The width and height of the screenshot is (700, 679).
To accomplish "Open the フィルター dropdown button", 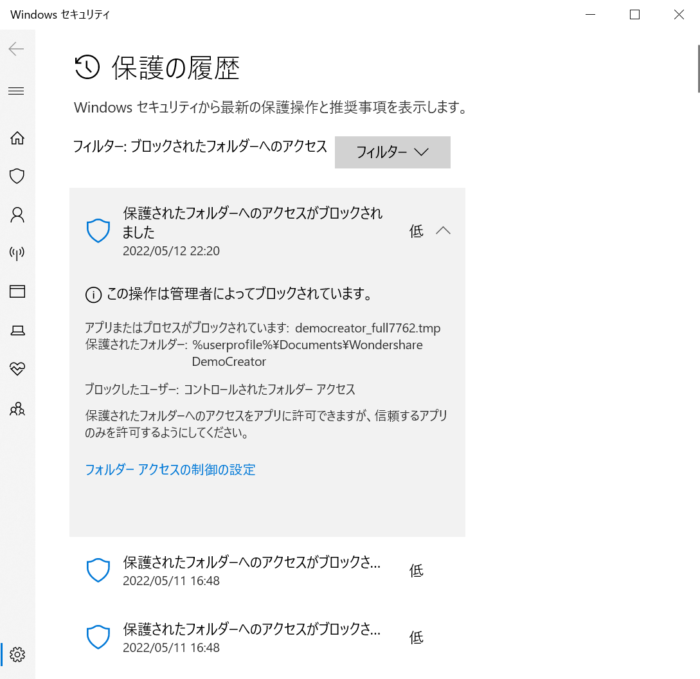I will click(x=392, y=152).
